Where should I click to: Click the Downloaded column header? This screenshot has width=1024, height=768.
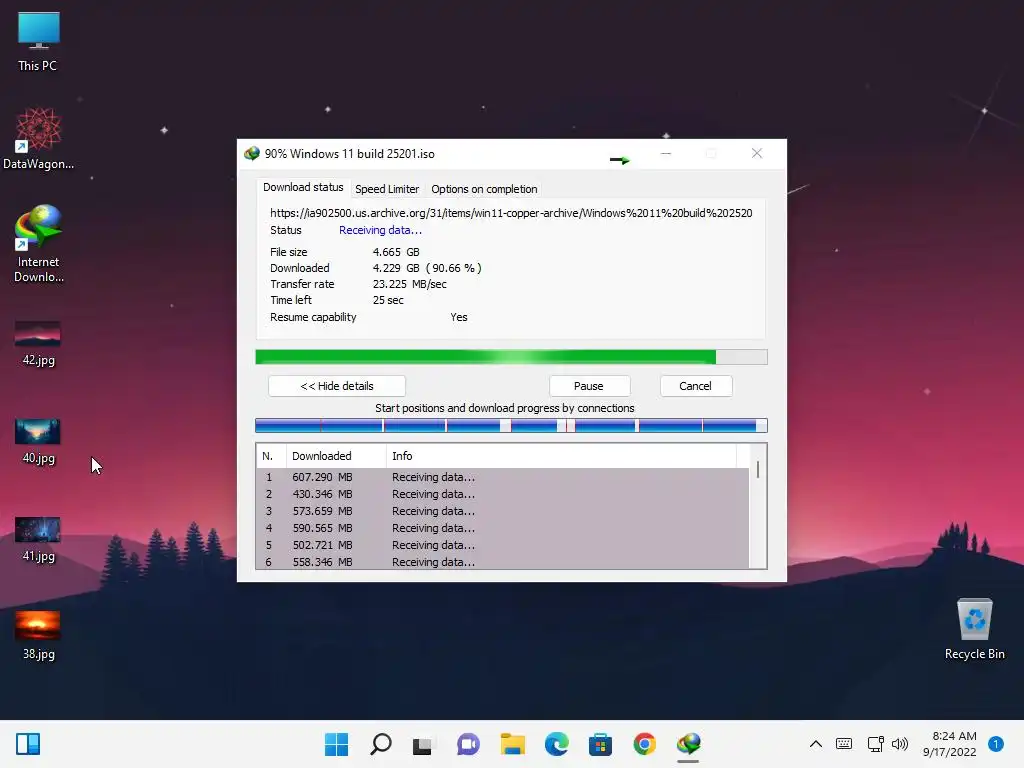click(x=336, y=456)
